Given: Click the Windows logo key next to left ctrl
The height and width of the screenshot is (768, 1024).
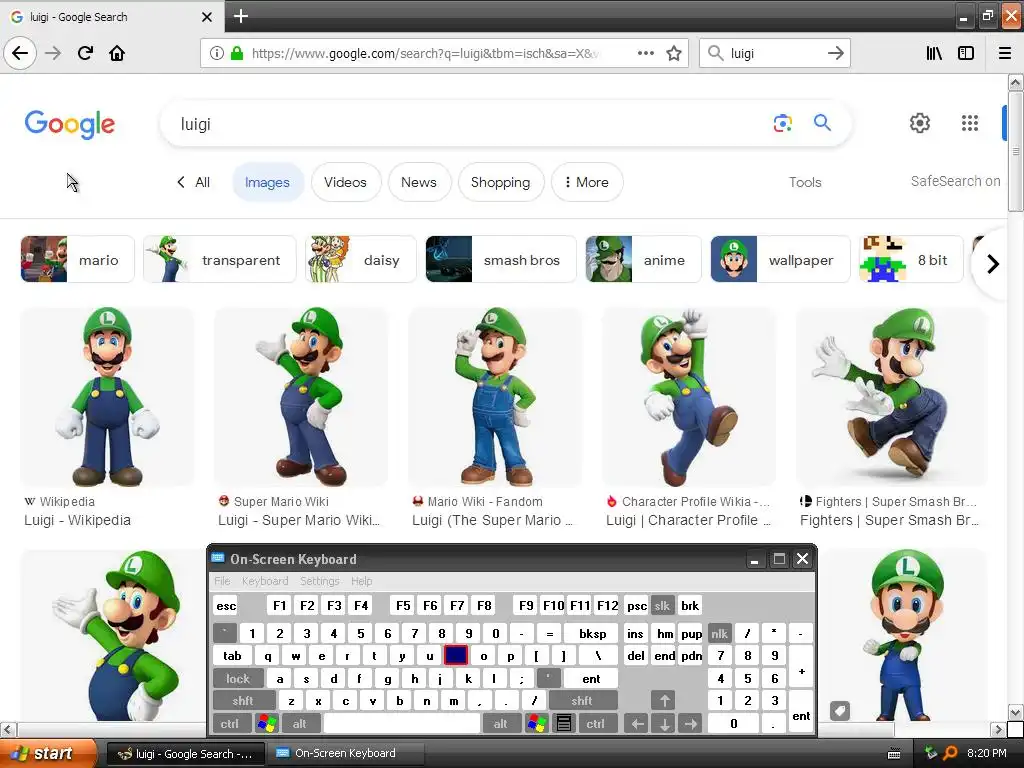Looking at the screenshot, I should pos(266,724).
